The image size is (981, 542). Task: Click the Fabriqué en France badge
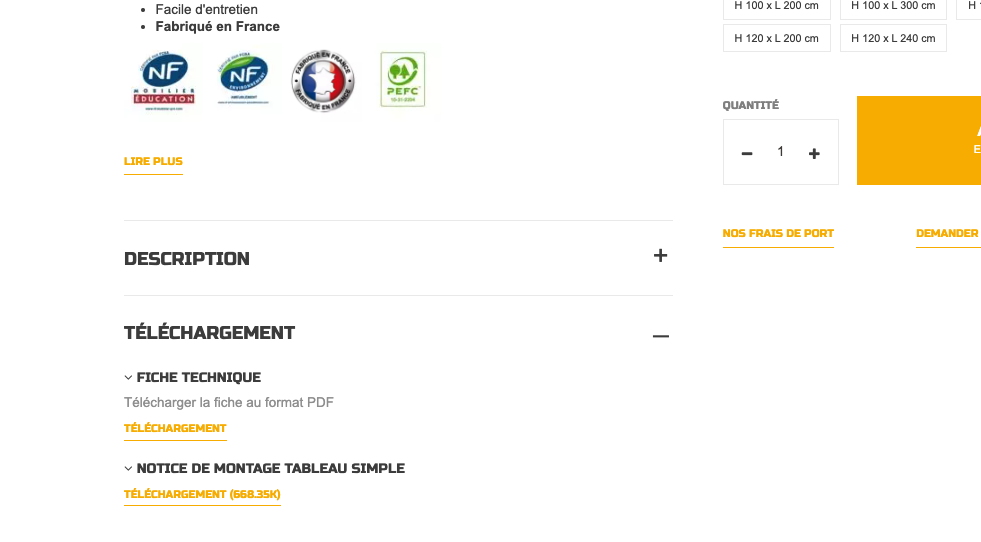322,81
